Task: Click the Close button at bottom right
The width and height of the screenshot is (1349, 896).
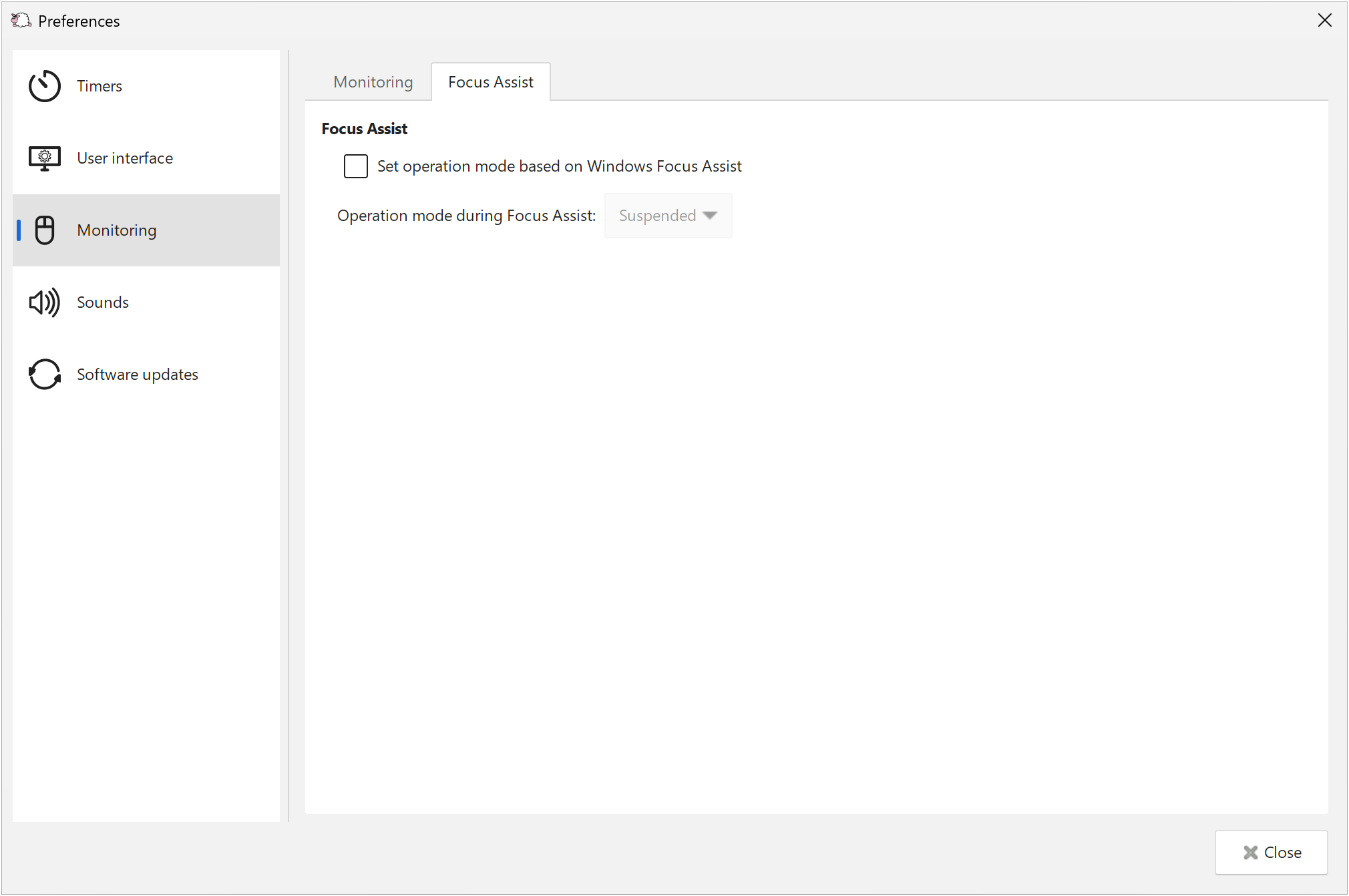Action: (x=1272, y=853)
